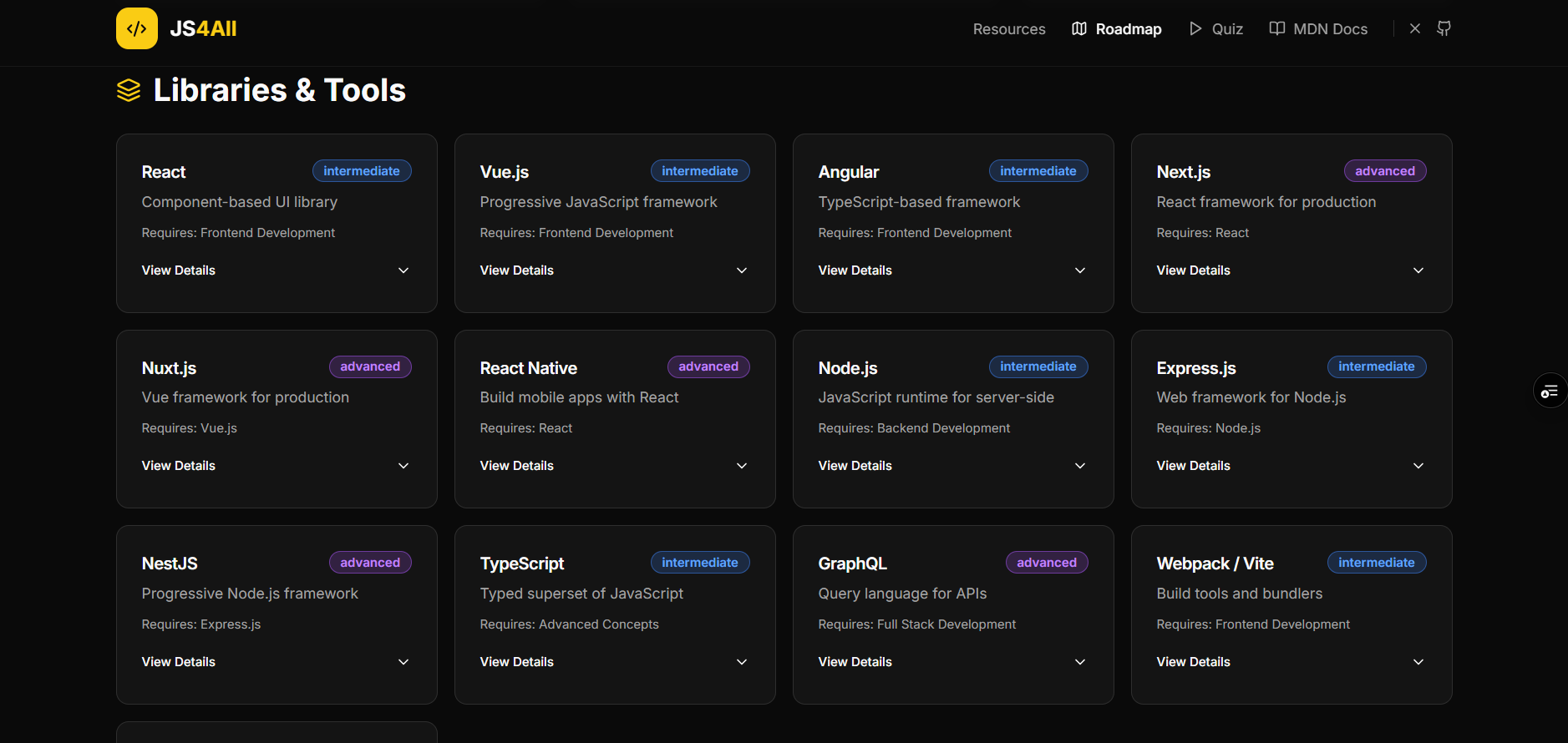This screenshot has width=1568, height=743.
Task: Click the intermediate badge on the Angular card
Action: pos(1038,171)
